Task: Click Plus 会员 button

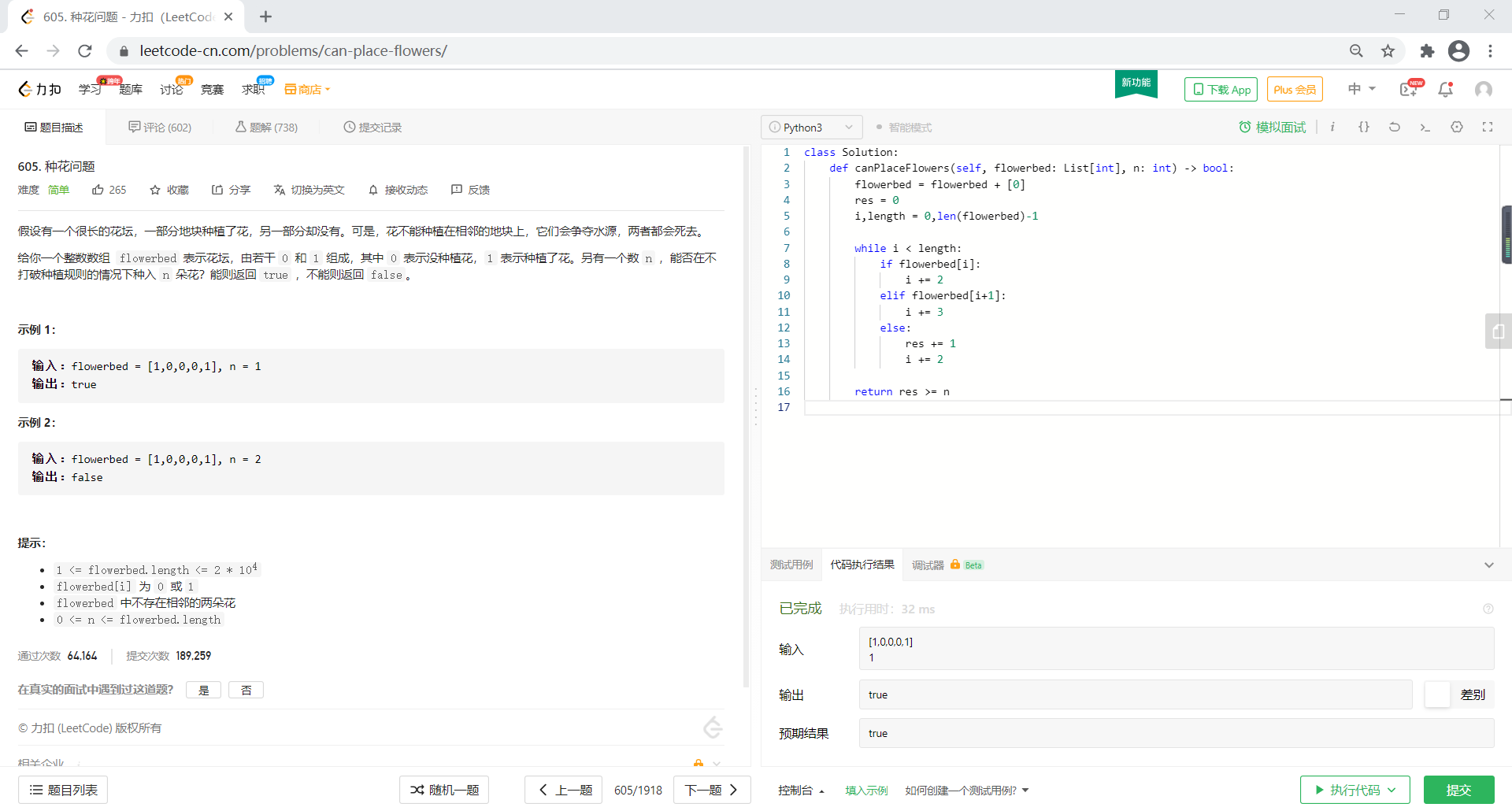Action: click(1295, 90)
